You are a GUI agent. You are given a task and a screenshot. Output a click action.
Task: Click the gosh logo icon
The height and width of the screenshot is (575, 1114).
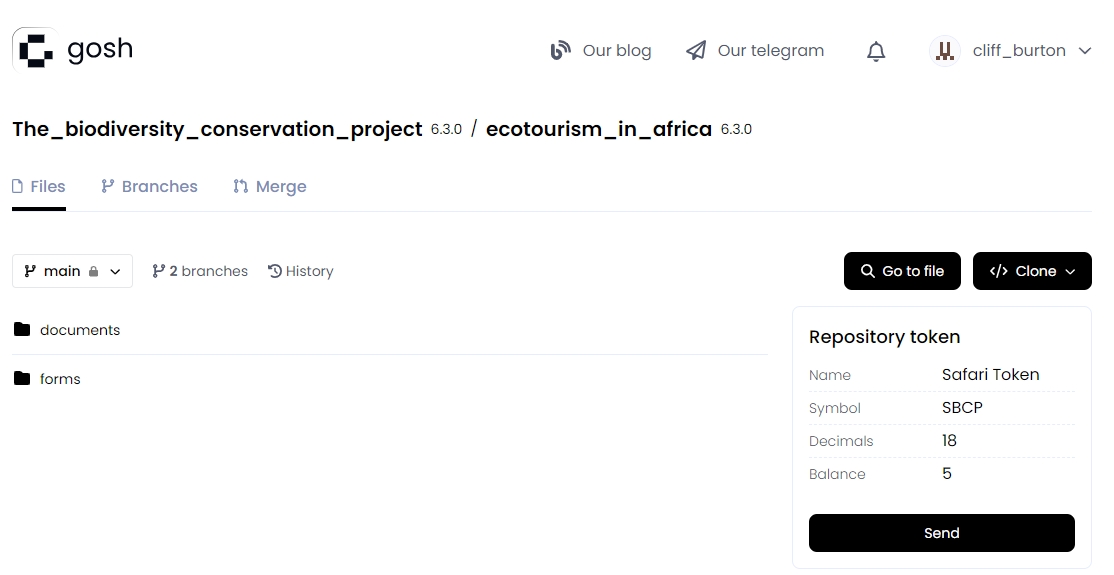tap(36, 50)
